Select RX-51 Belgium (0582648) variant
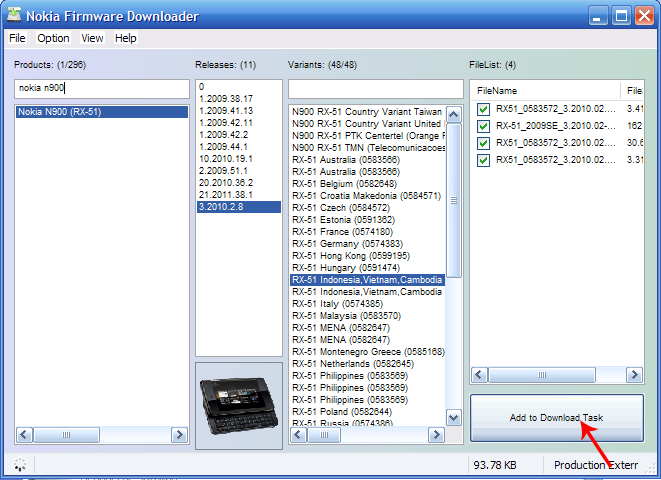 367,184
